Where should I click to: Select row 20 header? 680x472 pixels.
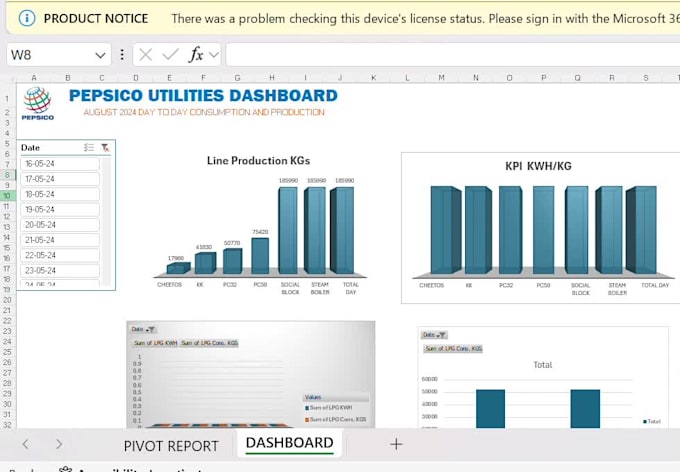tap(7, 300)
